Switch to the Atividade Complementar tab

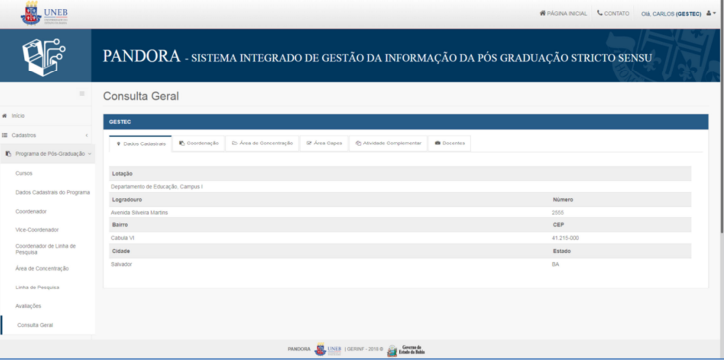[388, 143]
